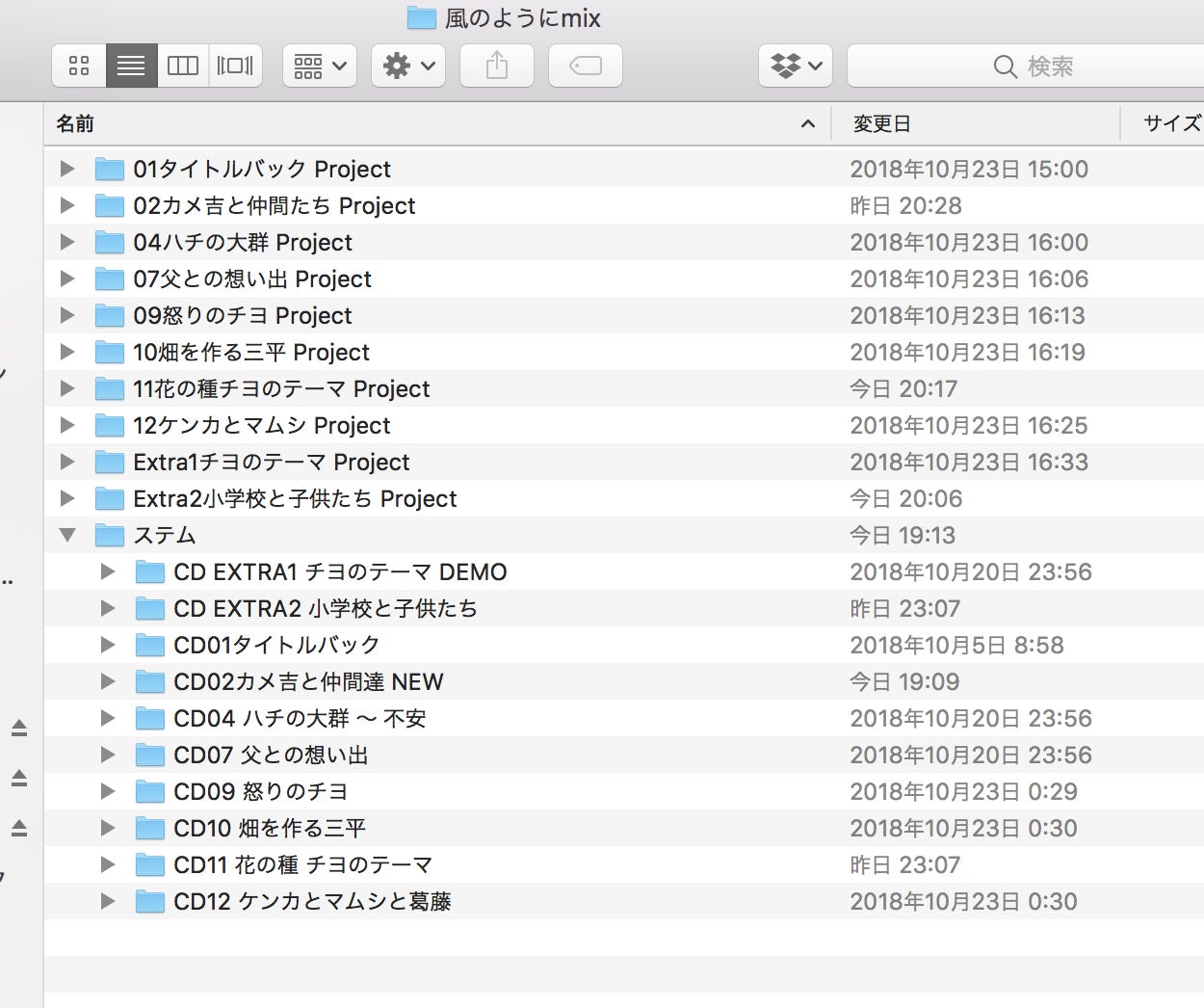Click the Share toolbar button
Image resolution: width=1204 pixels, height=1008 pixels.
click(497, 66)
